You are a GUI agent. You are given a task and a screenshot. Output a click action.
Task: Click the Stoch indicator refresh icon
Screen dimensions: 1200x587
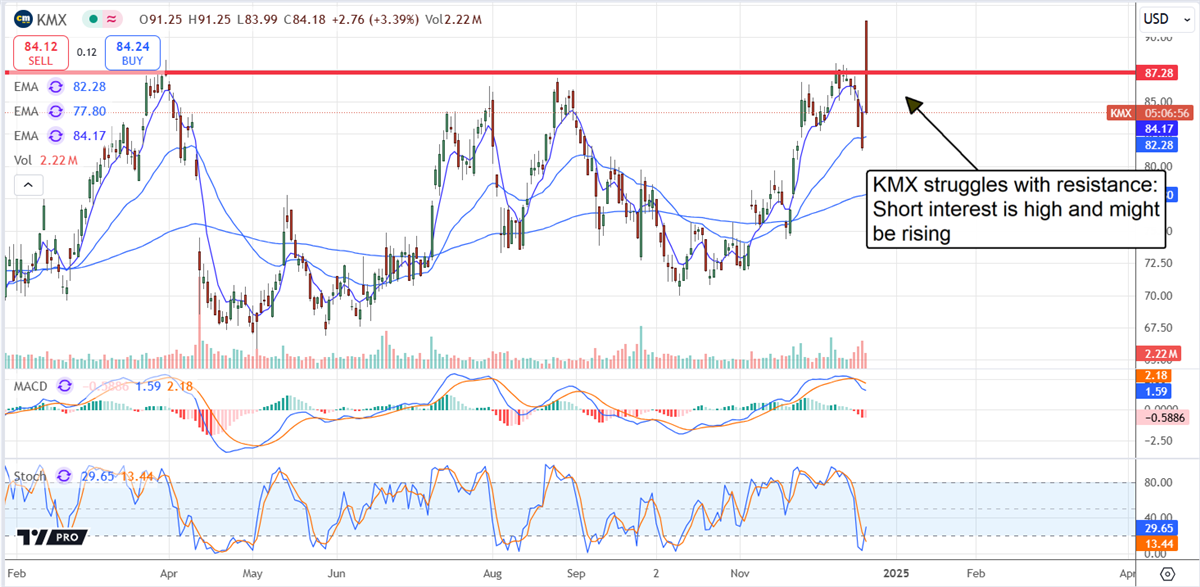tap(66, 476)
